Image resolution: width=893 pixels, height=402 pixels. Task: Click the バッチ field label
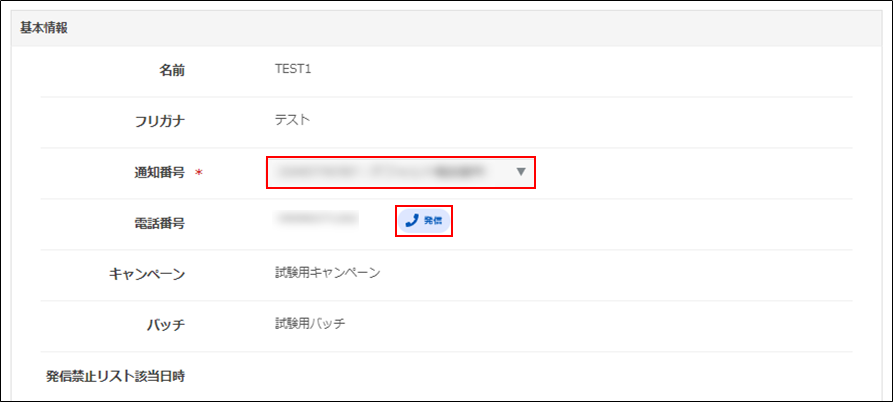[x=165, y=324]
